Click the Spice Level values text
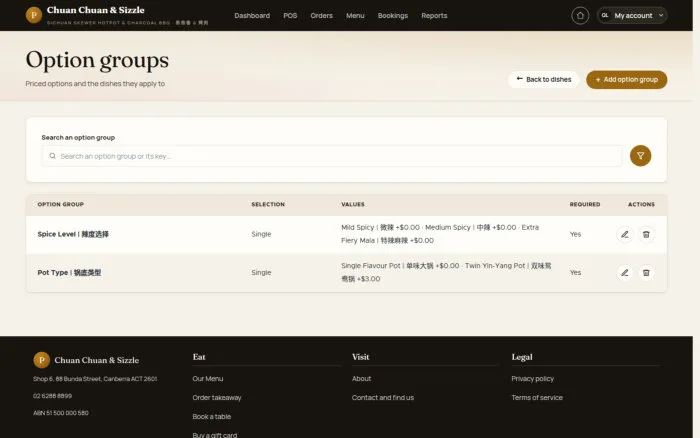The height and width of the screenshot is (438, 700). click(x=440, y=234)
